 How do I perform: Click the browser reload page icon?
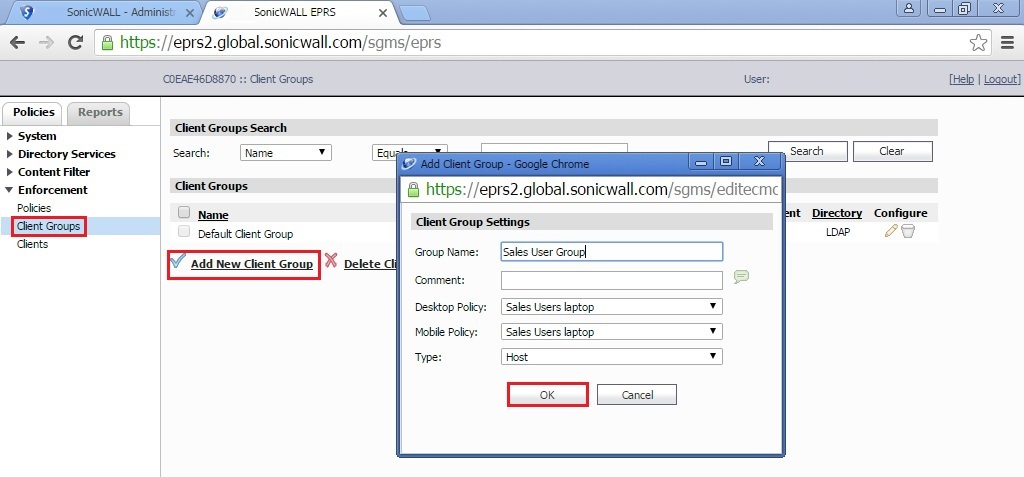click(x=75, y=43)
